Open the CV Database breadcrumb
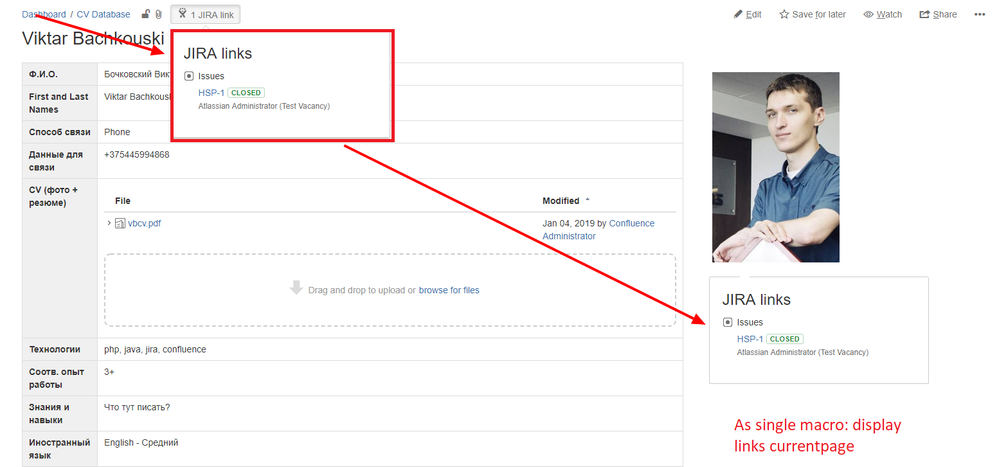999x467 pixels. [103, 14]
